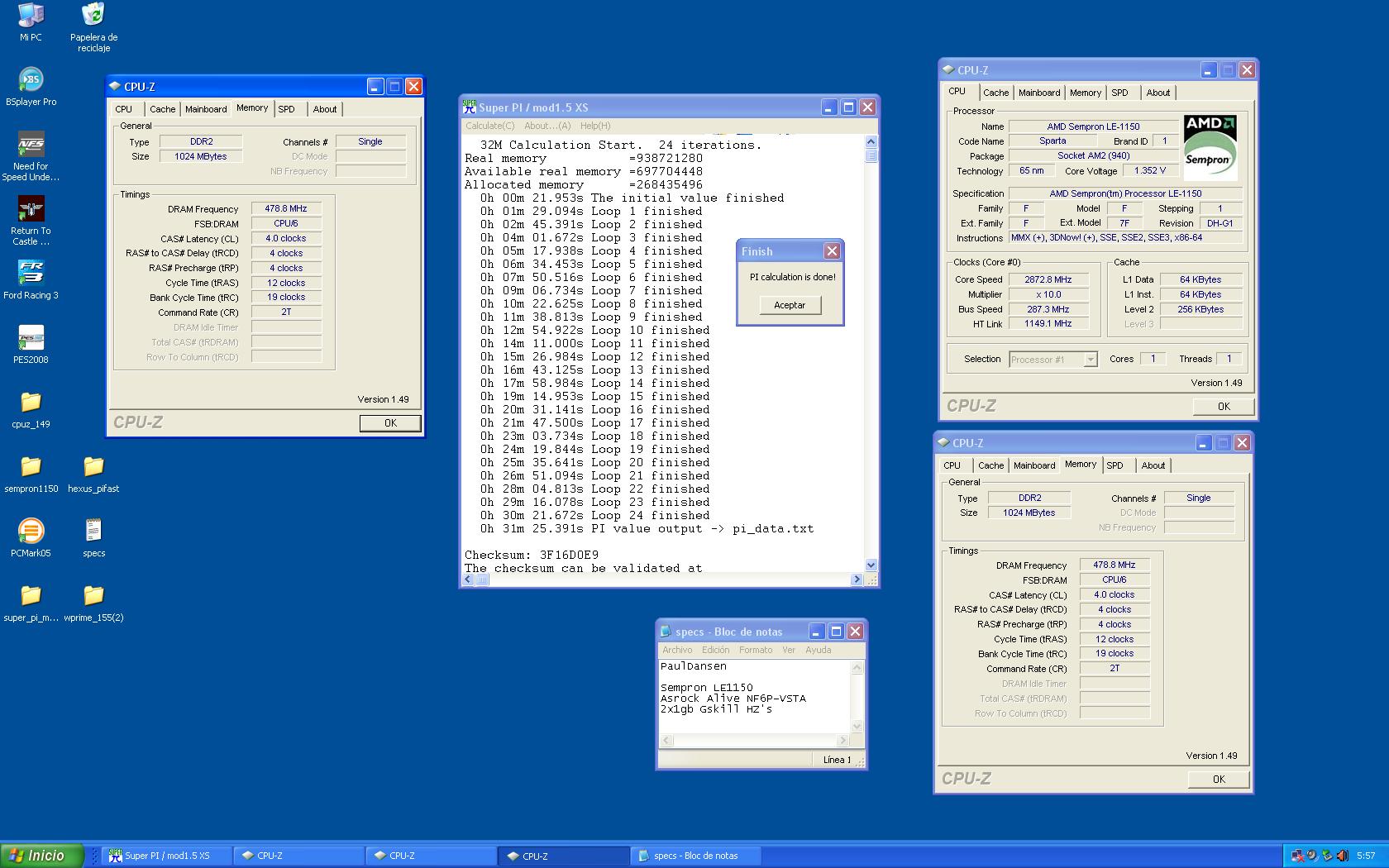Select About tab in bottom-right CPU-Z
Image resolution: width=1389 pixels, height=868 pixels.
coord(1153,465)
